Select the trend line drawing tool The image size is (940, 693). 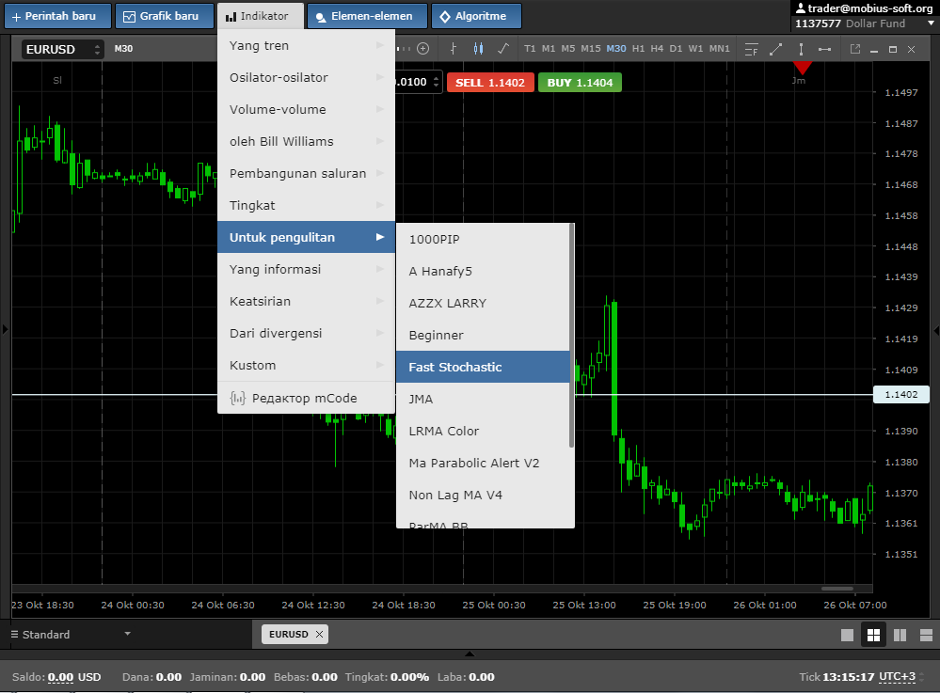[776, 49]
